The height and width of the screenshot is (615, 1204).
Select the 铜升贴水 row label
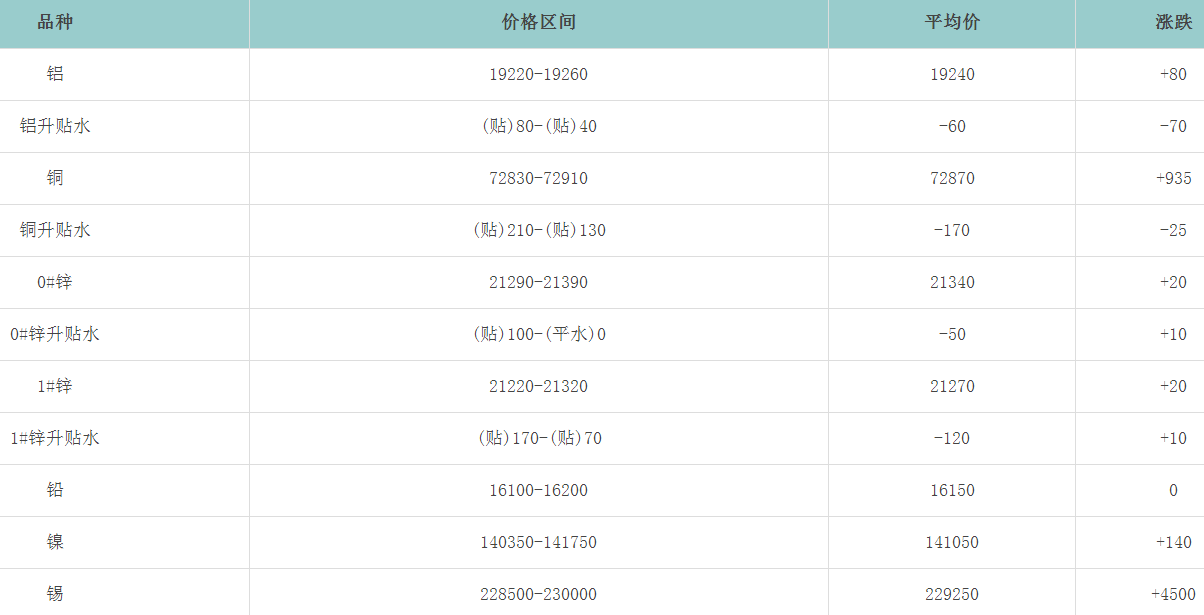pyautogui.click(x=55, y=230)
